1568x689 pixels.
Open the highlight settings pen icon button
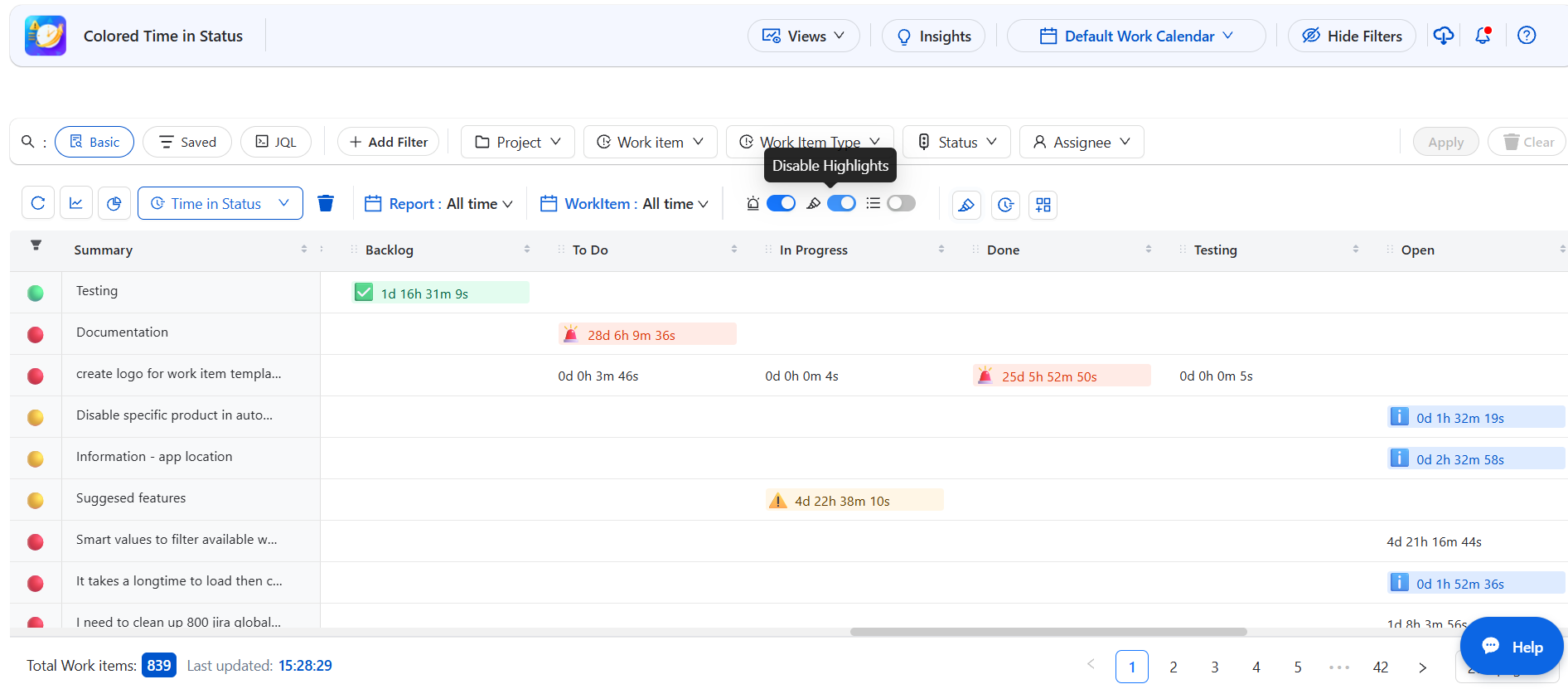pos(966,205)
